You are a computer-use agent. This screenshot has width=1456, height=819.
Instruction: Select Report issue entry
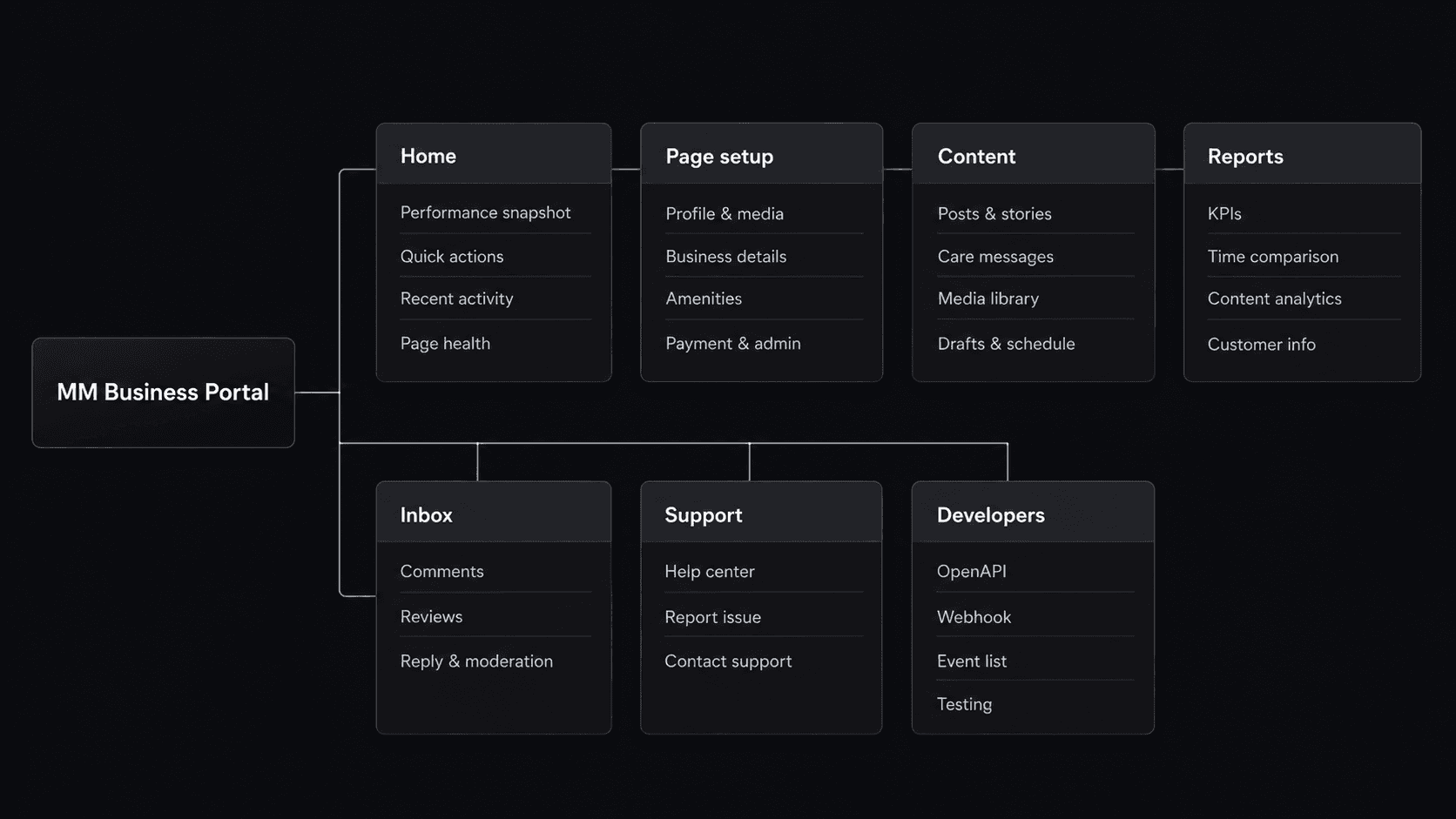click(712, 616)
